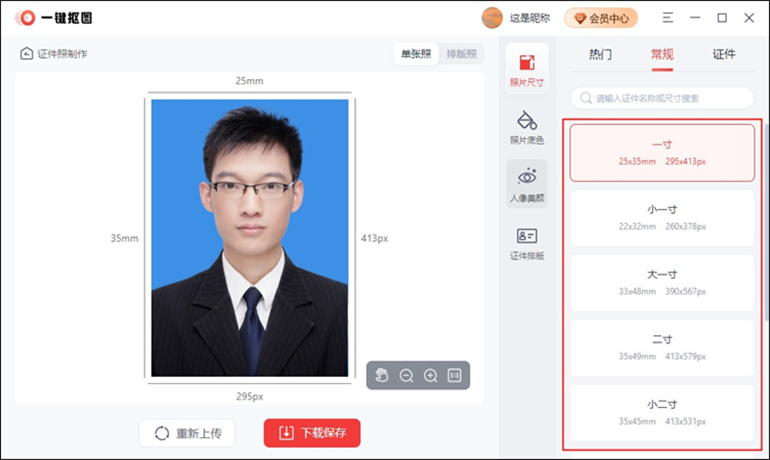
Task: Click the 25mm width label
Action: (x=249, y=81)
